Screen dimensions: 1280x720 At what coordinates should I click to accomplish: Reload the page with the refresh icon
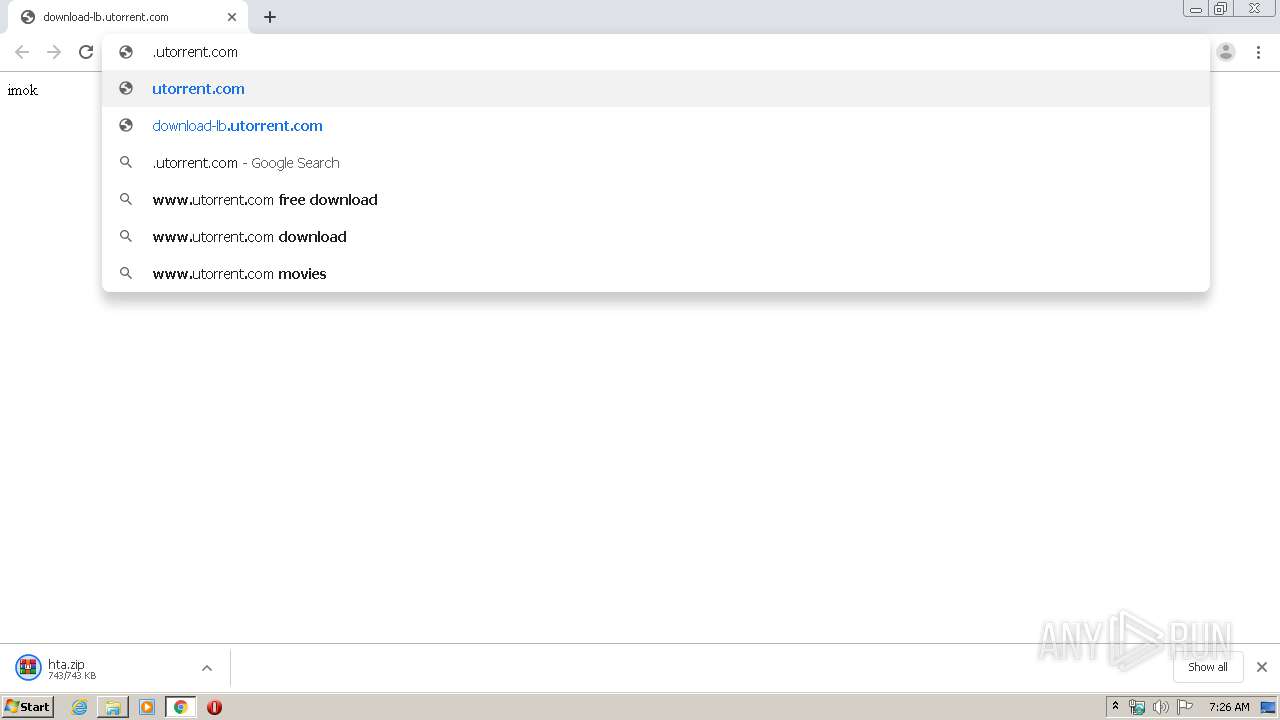click(x=86, y=52)
